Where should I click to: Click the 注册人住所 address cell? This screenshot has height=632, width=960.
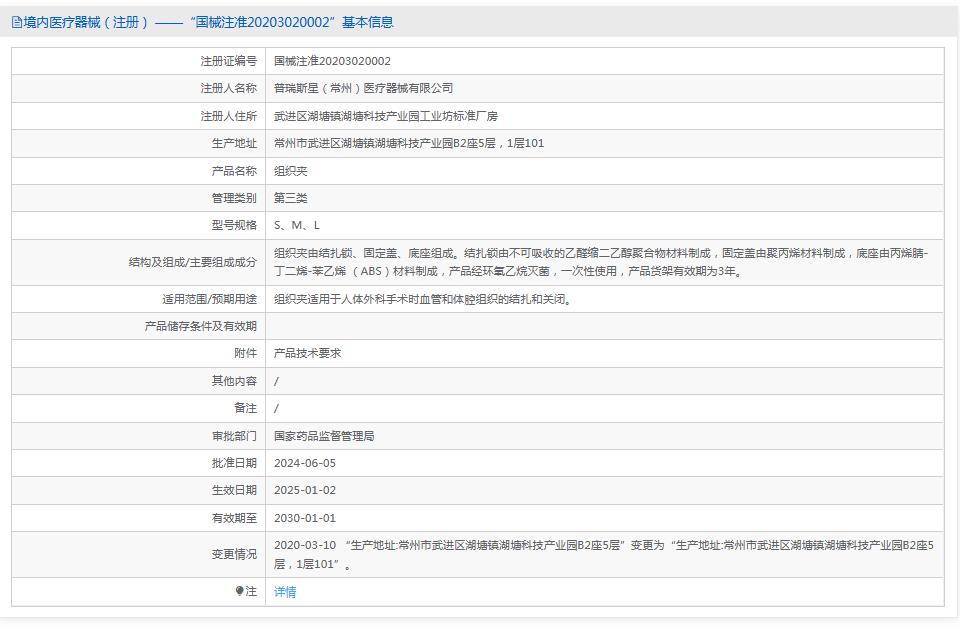point(389,115)
